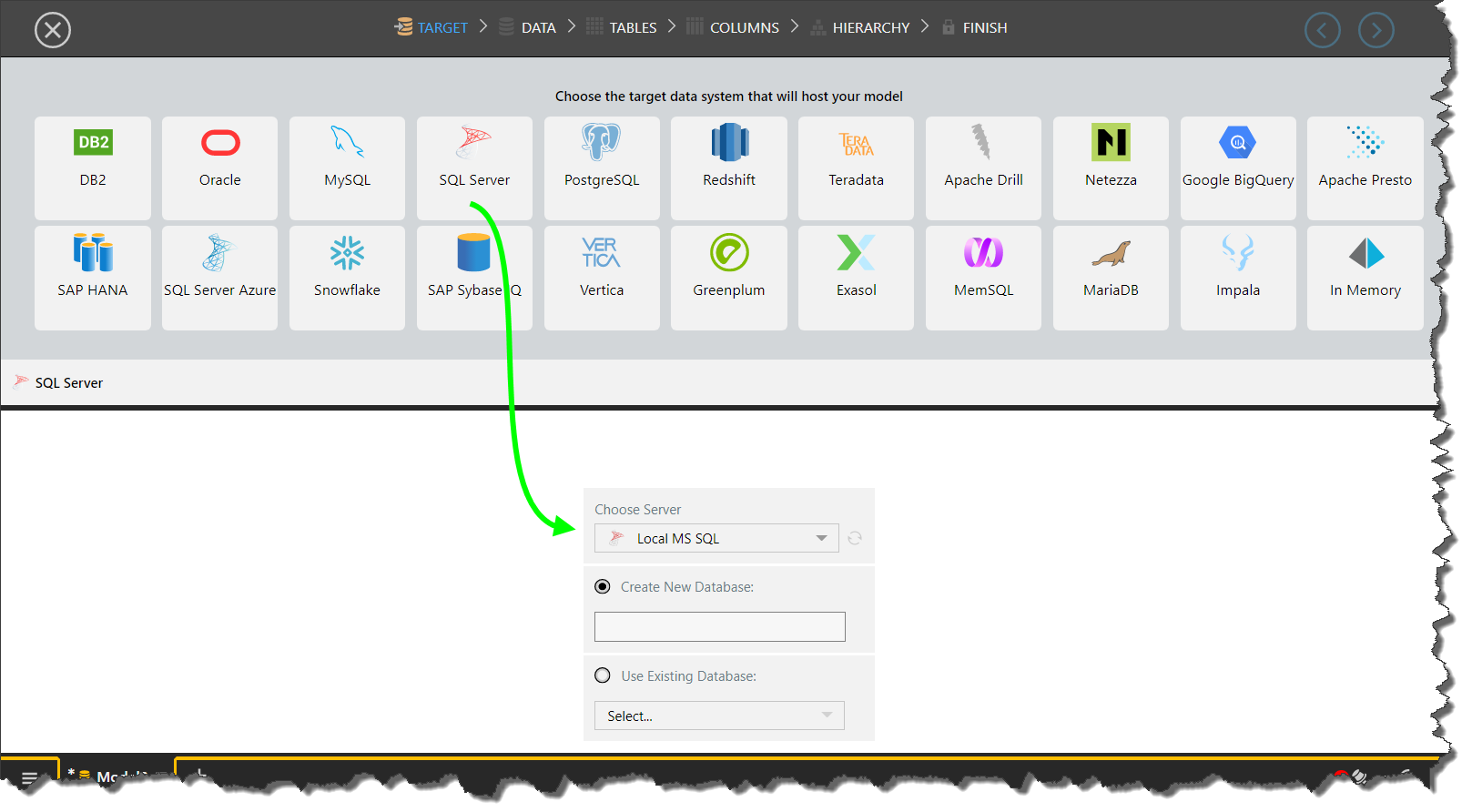This screenshot has height=812, width=1472.
Task: Click the next arrow button
Action: coord(1376,30)
